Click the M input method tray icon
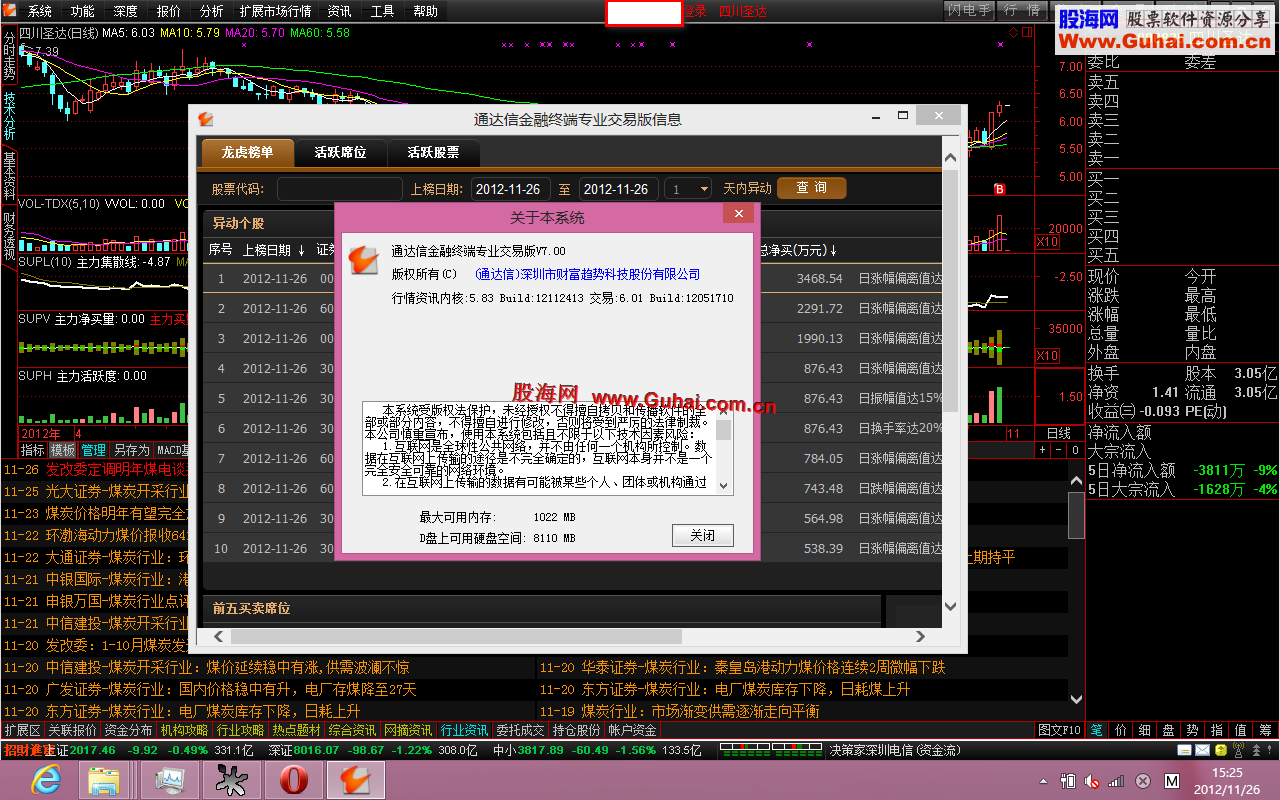The width and height of the screenshot is (1280, 800). pyautogui.click(x=1171, y=780)
